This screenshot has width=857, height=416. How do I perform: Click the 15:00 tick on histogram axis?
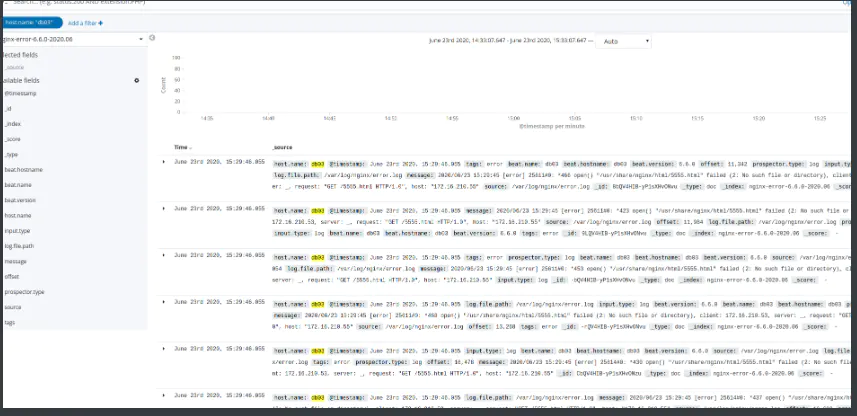coord(513,118)
